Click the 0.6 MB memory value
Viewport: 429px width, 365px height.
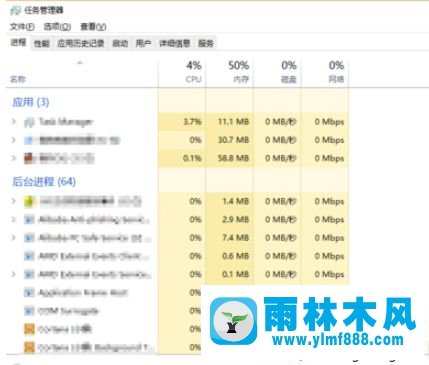(236, 256)
